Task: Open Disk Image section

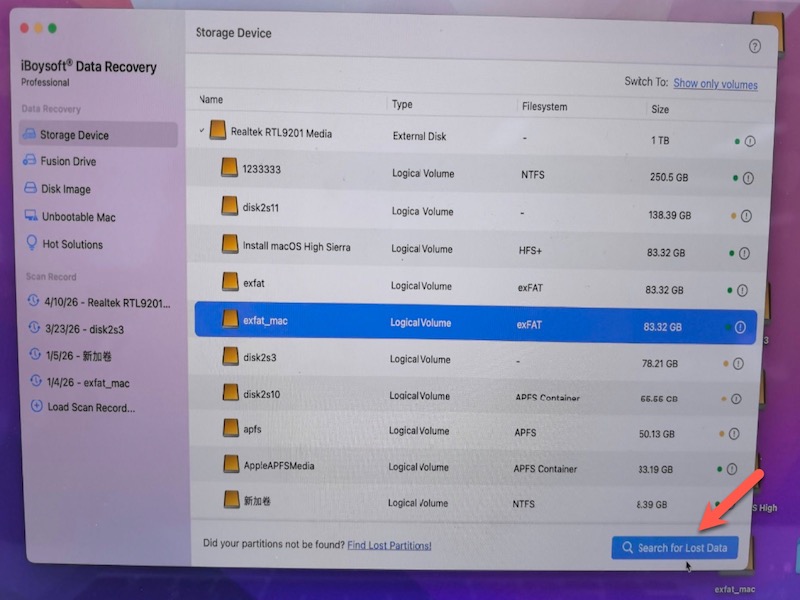Action: 65,189
